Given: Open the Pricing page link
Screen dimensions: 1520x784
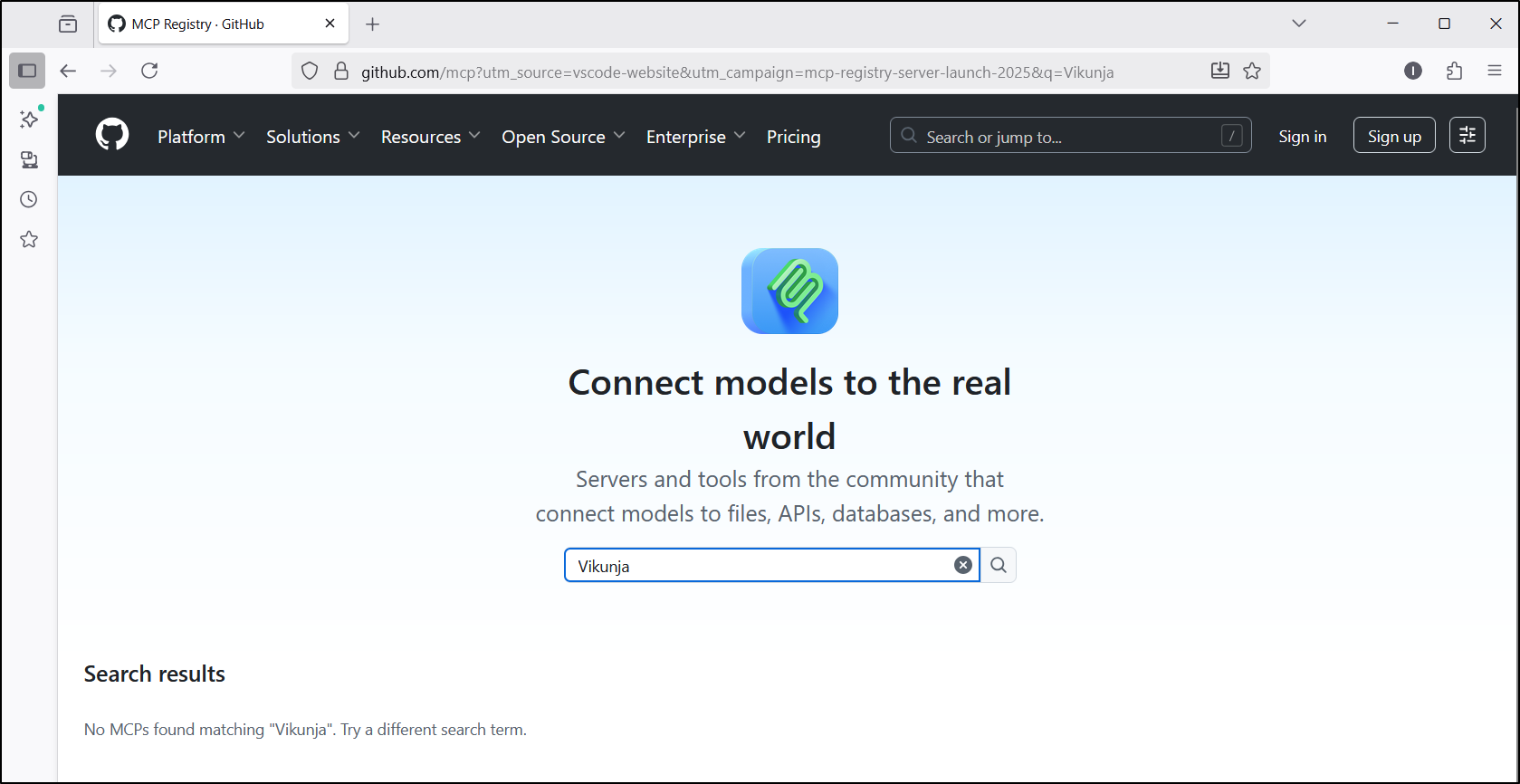Looking at the screenshot, I should [x=793, y=137].
